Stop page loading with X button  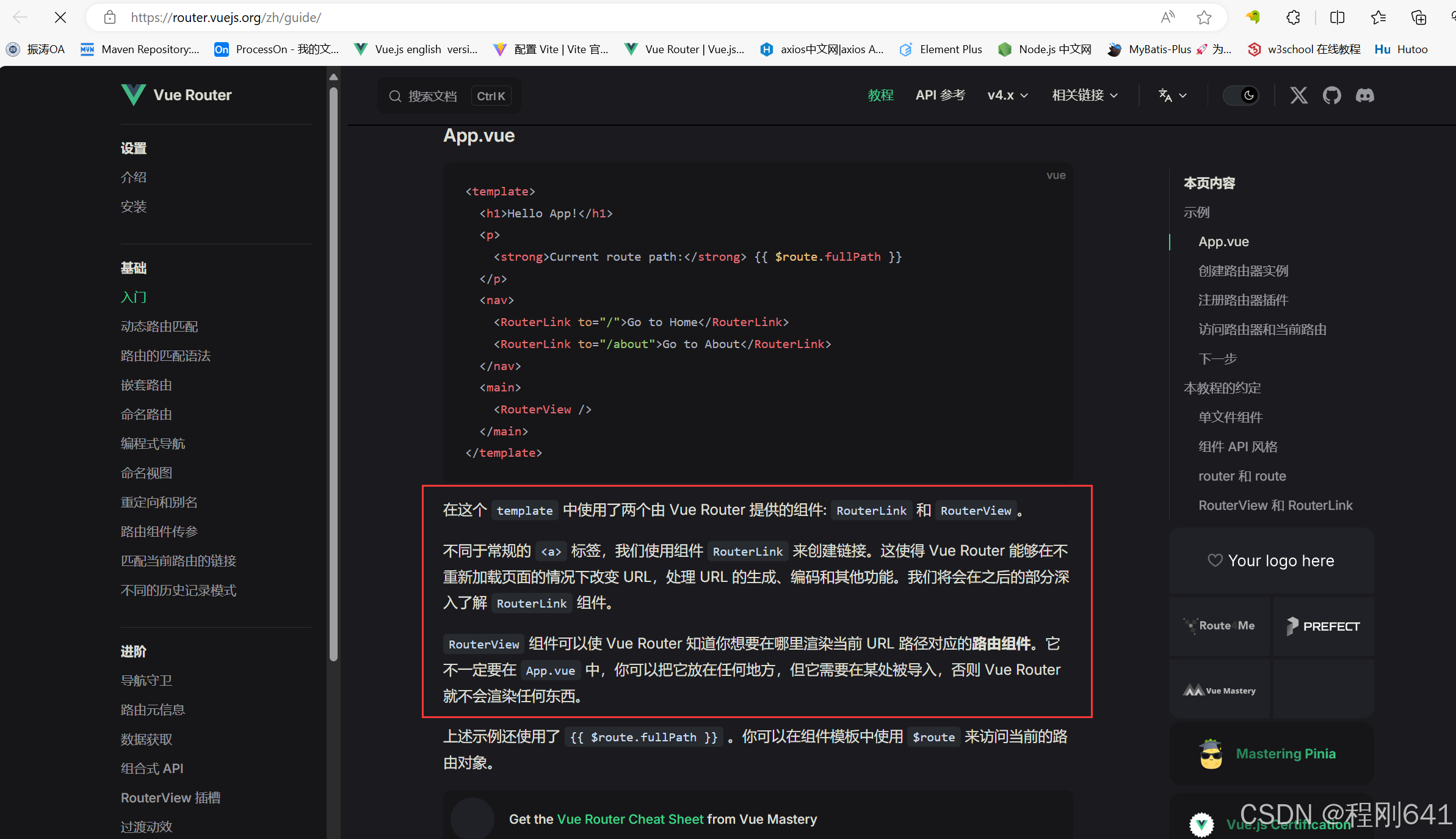coord(60,18)
